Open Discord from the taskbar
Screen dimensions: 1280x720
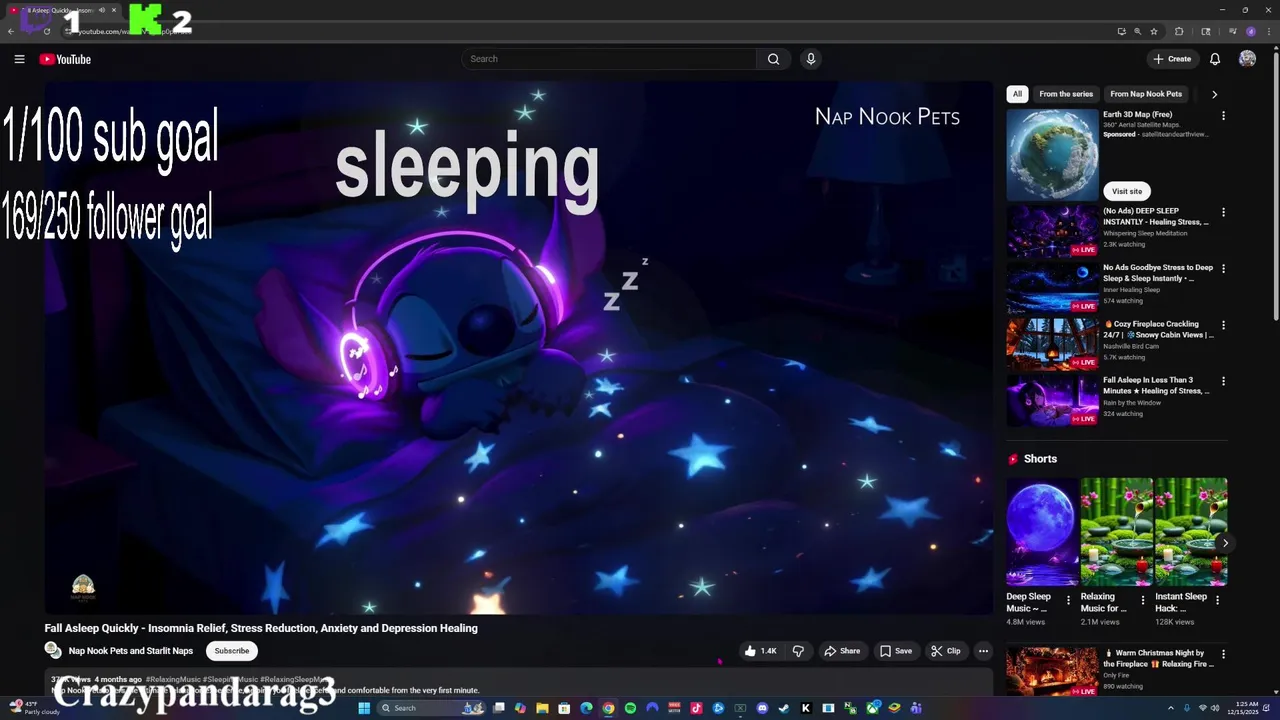click(x=762, y=708)
